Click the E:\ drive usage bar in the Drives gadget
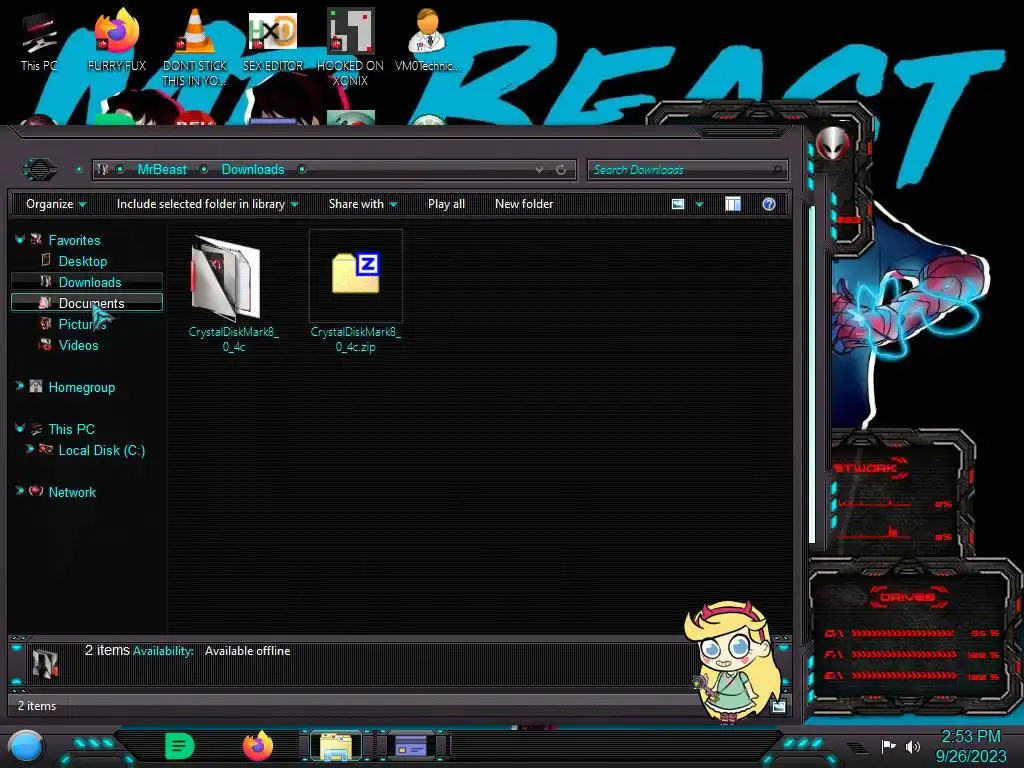Screen dimensions: 1024x768 pos(903,676)
